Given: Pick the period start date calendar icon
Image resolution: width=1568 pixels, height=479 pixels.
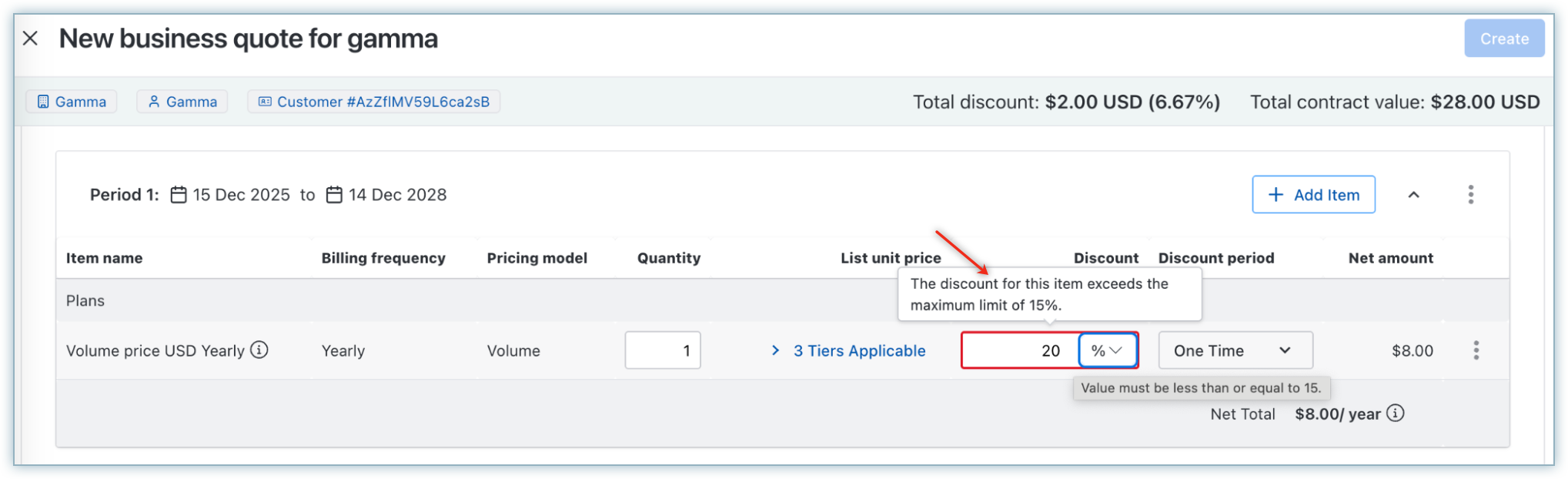Looking at the screenshot, I should pos(179,195).
